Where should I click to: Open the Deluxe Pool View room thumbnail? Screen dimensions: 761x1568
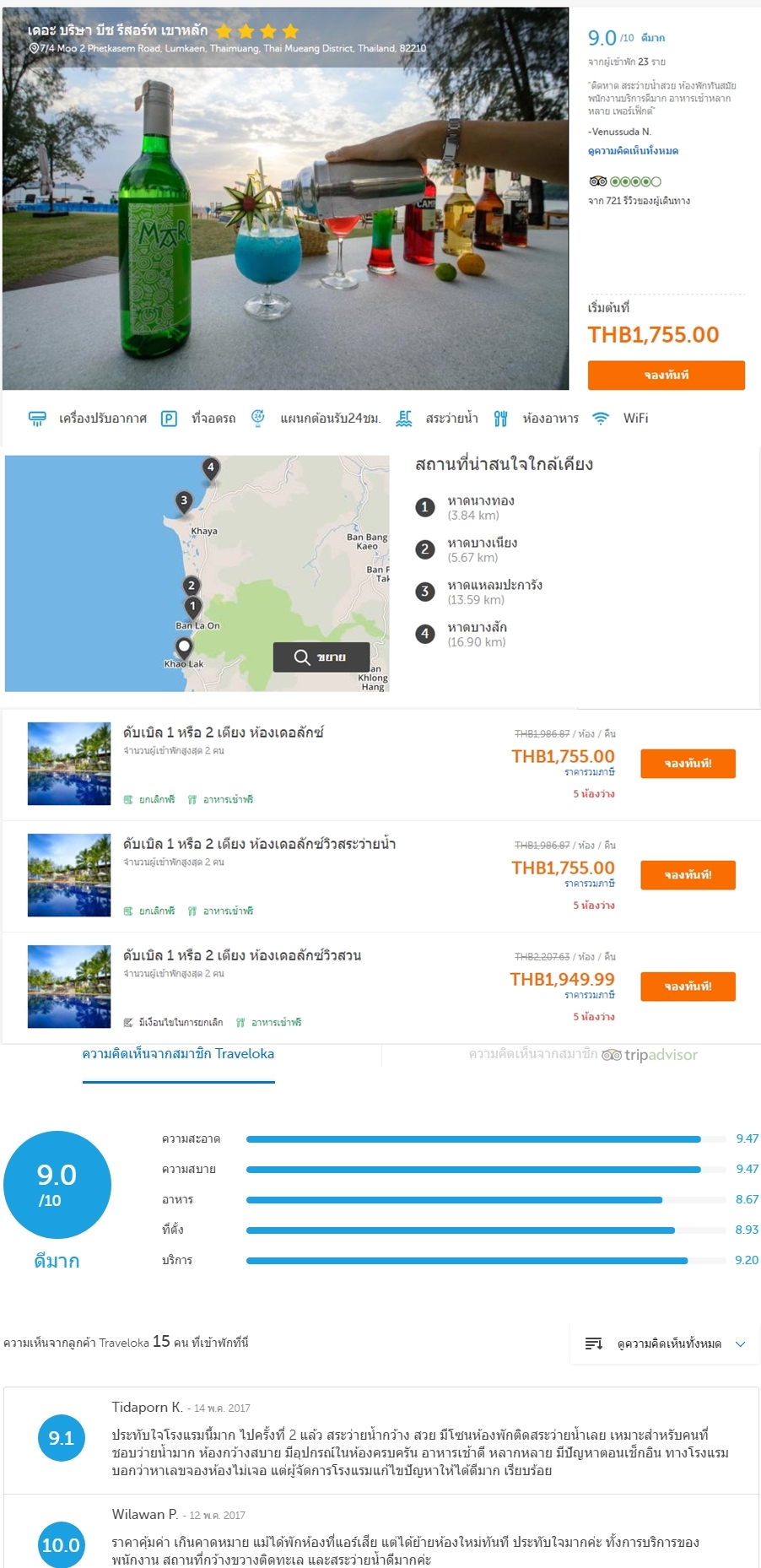point(69,875)
